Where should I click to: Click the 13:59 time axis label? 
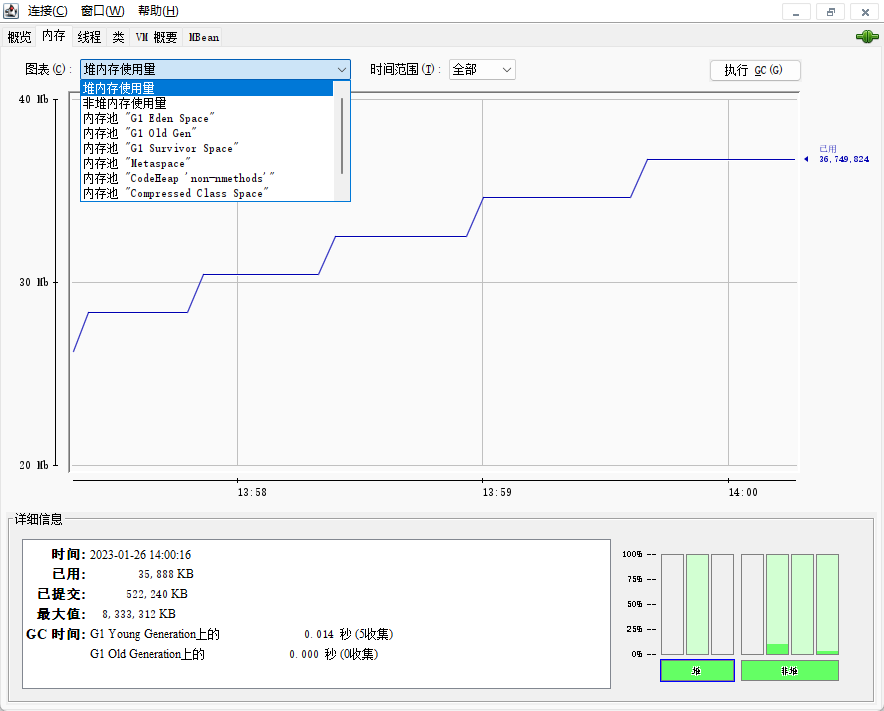pos(497,492)
